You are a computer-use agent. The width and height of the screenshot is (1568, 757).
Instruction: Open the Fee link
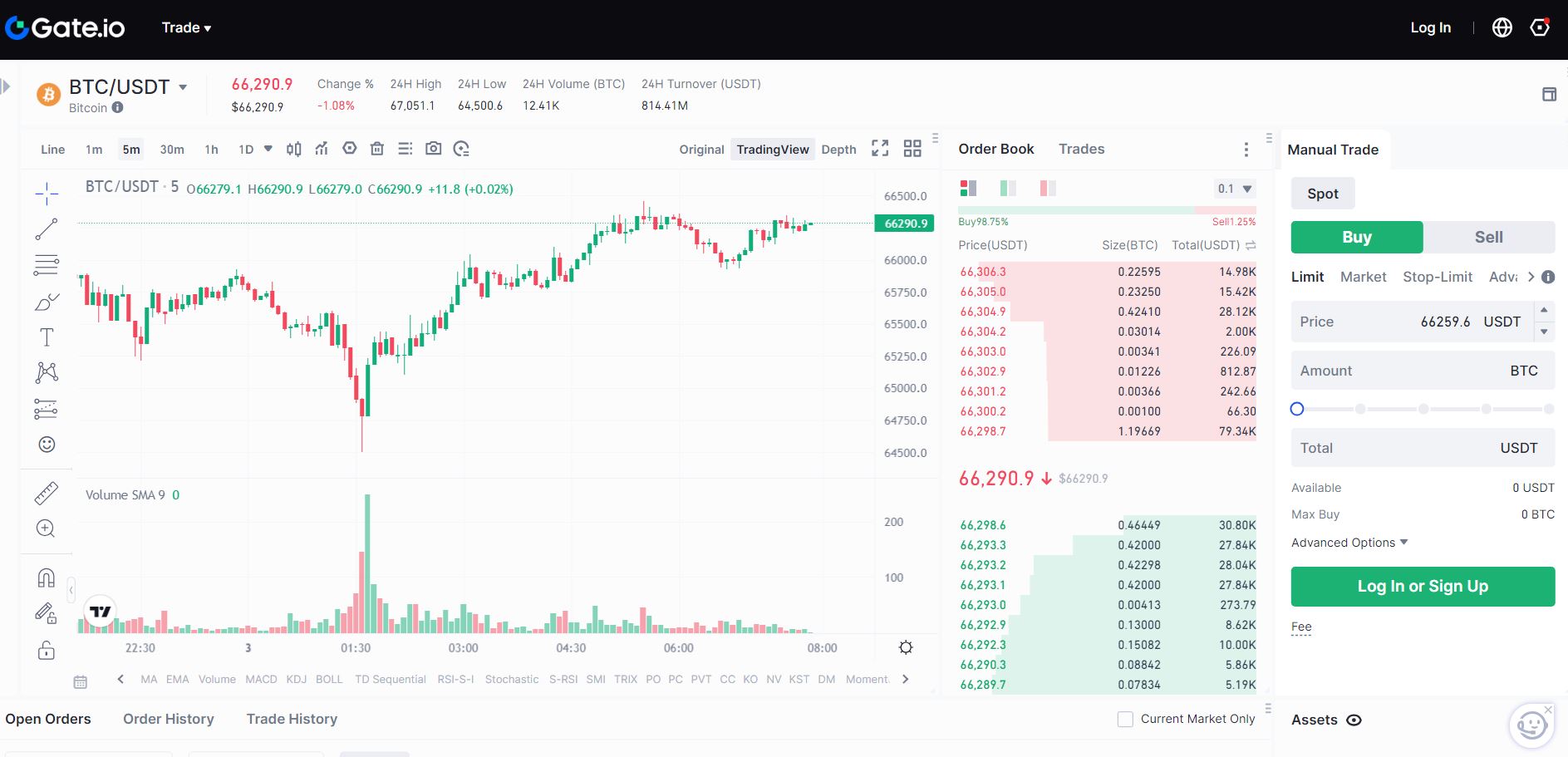click(1301, 627)
